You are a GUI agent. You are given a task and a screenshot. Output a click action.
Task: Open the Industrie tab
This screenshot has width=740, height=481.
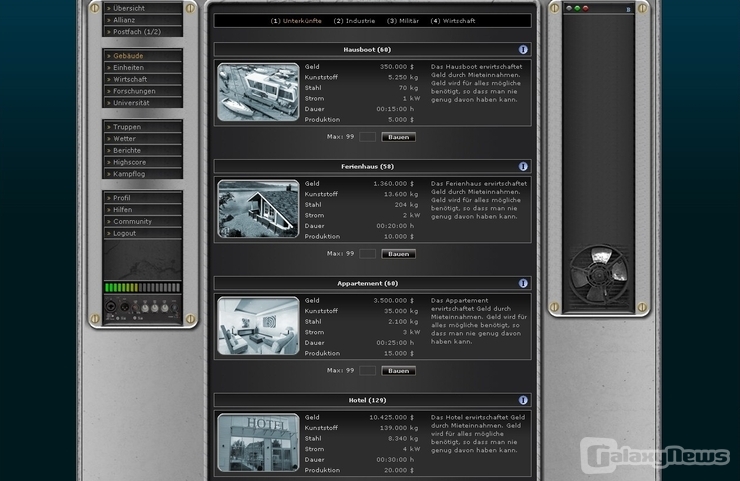pos(354,20)
